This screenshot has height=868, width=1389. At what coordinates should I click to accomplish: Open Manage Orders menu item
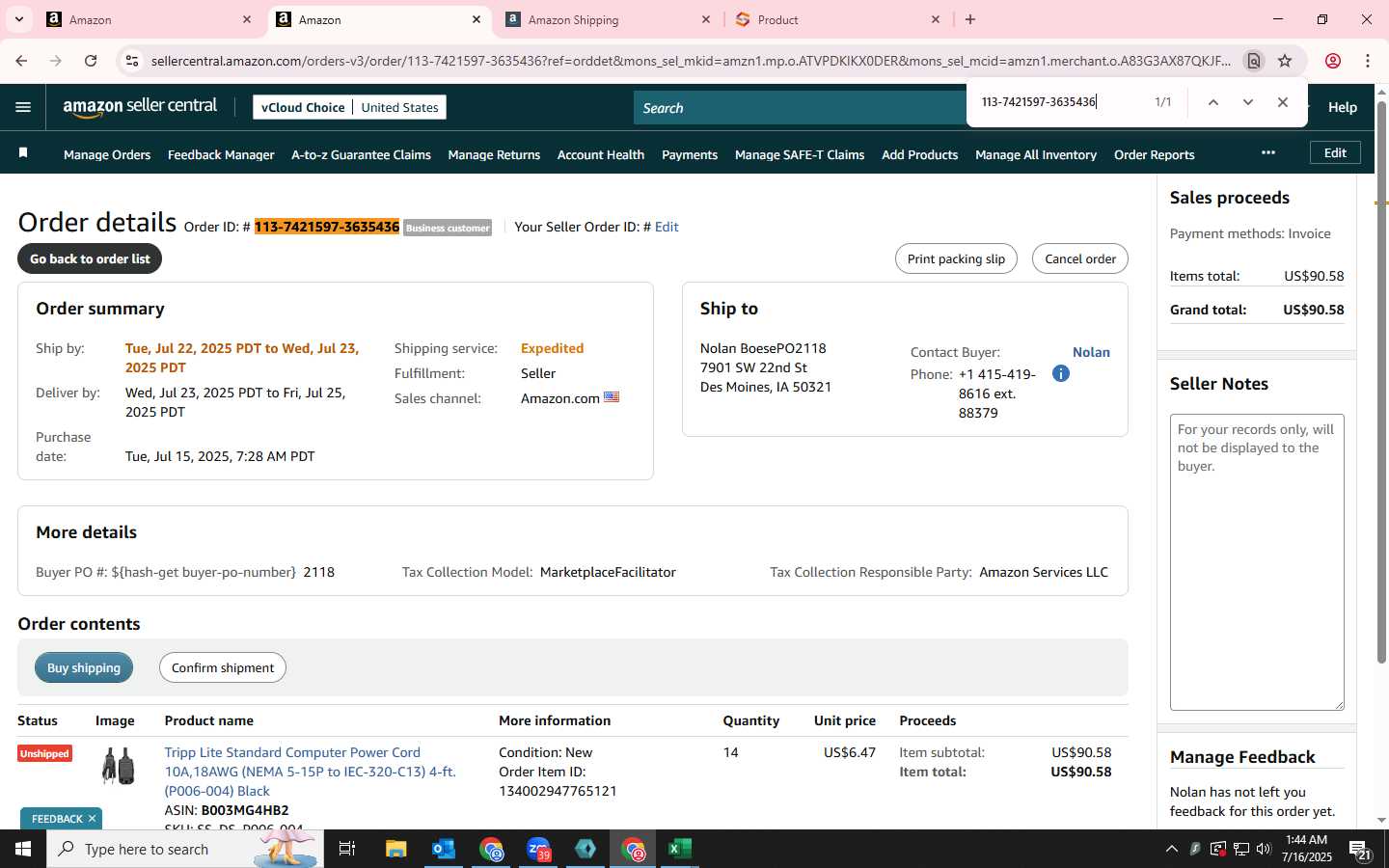click(x=107, y=154)
